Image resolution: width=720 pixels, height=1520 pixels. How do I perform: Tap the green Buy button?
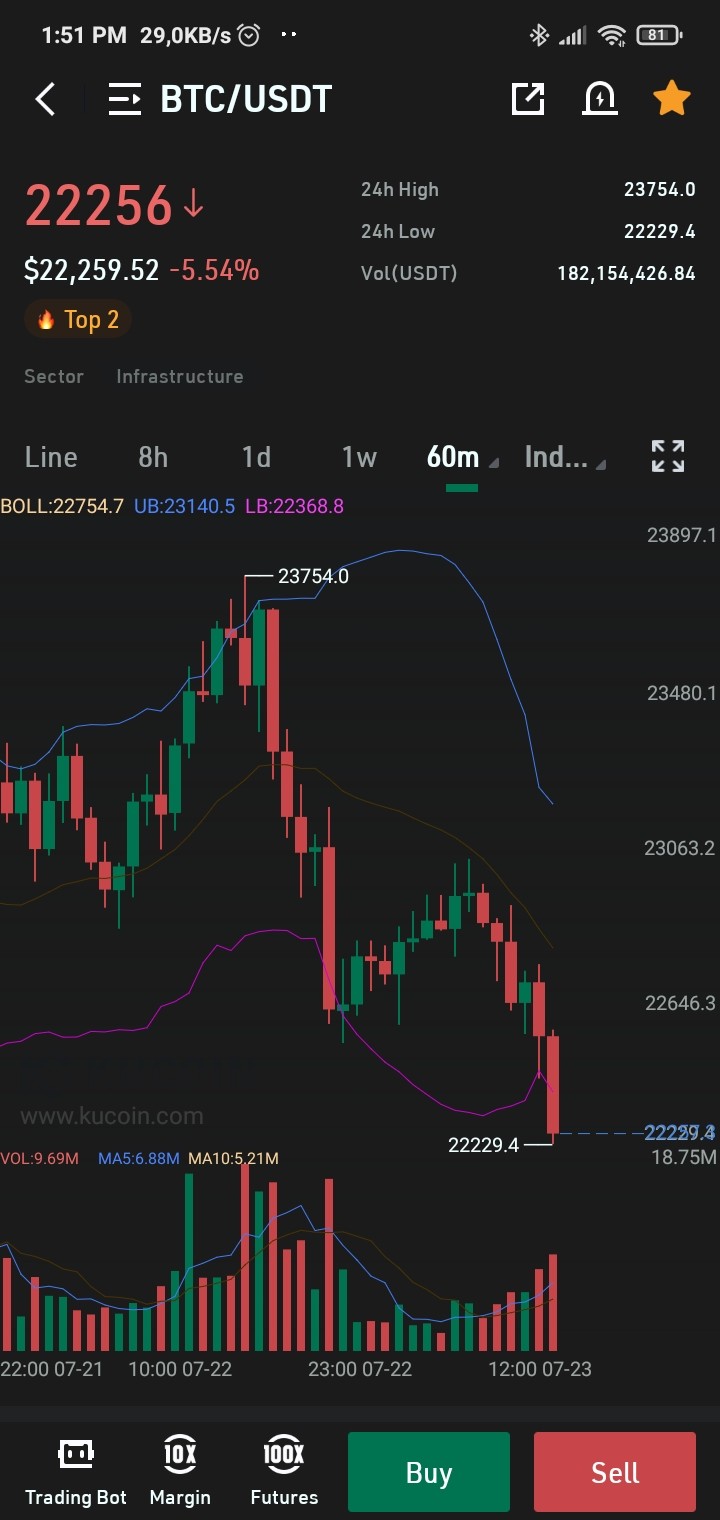(429, 1472)
